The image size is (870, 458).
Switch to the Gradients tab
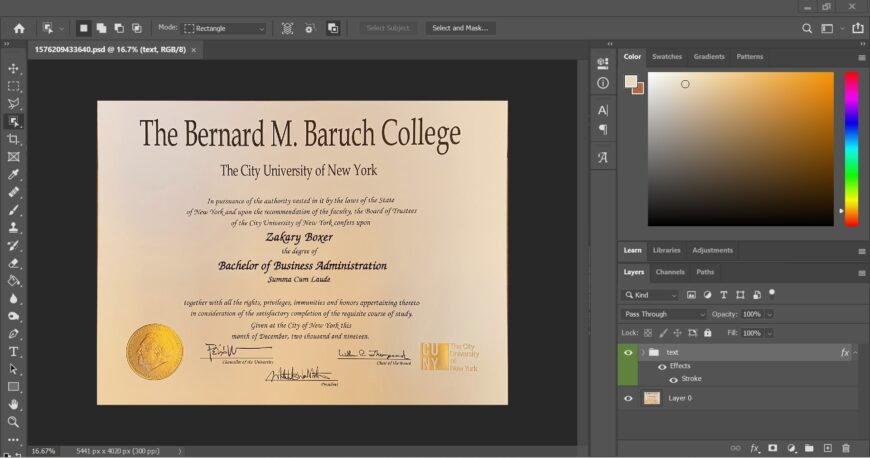click(x=709, y=57)
